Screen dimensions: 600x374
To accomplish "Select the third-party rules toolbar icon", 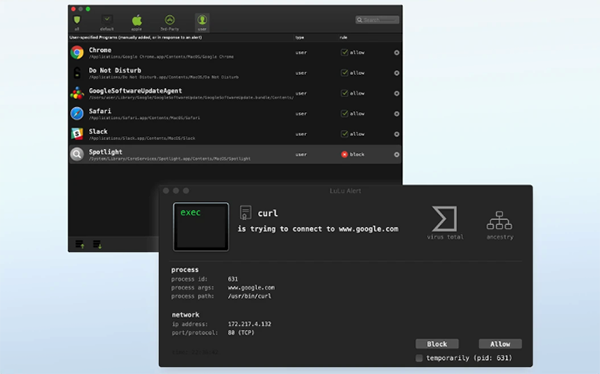I will click(x=170, y=23).
